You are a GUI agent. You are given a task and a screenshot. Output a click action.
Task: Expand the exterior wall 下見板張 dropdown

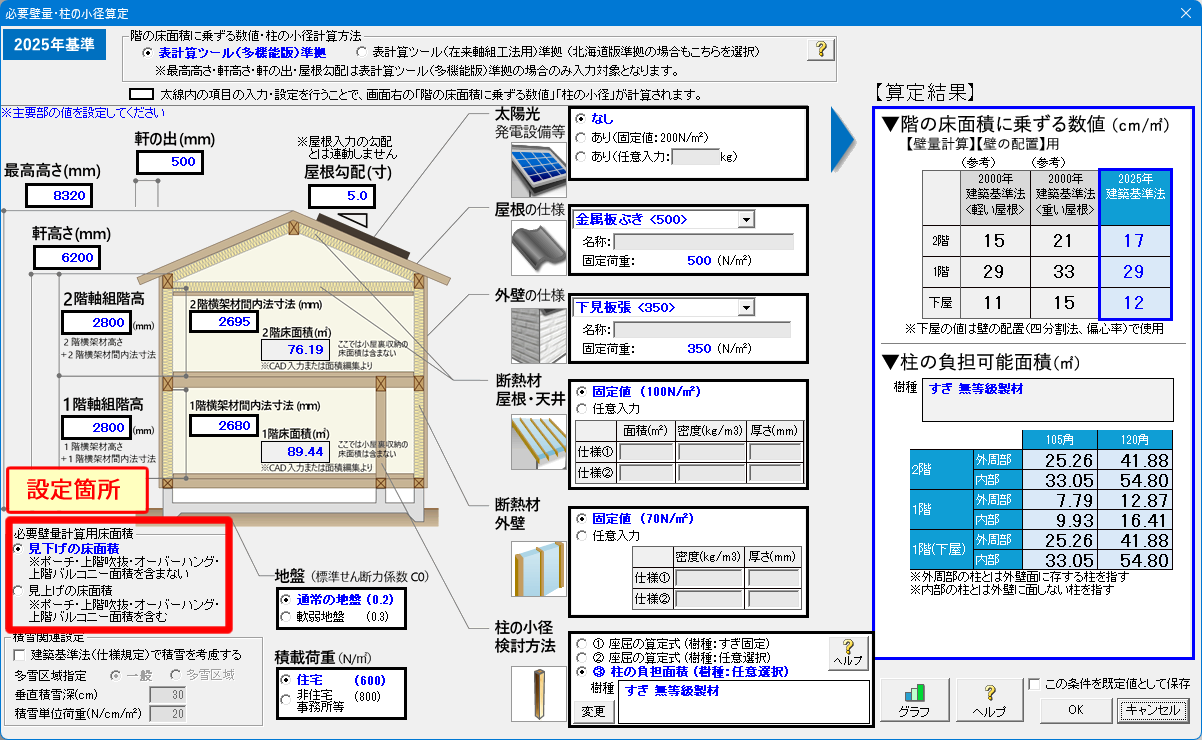coord(746,308)
